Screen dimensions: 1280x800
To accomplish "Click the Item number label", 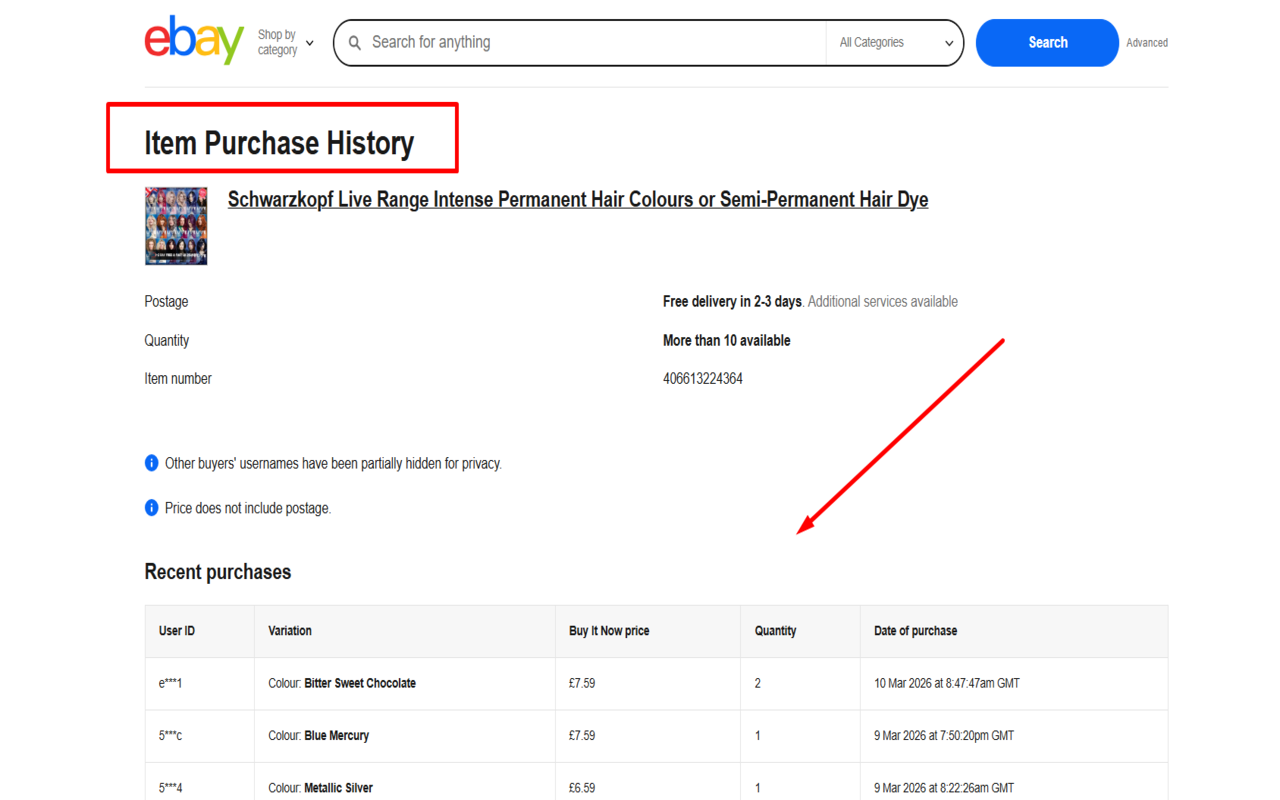I will point(178,379).
